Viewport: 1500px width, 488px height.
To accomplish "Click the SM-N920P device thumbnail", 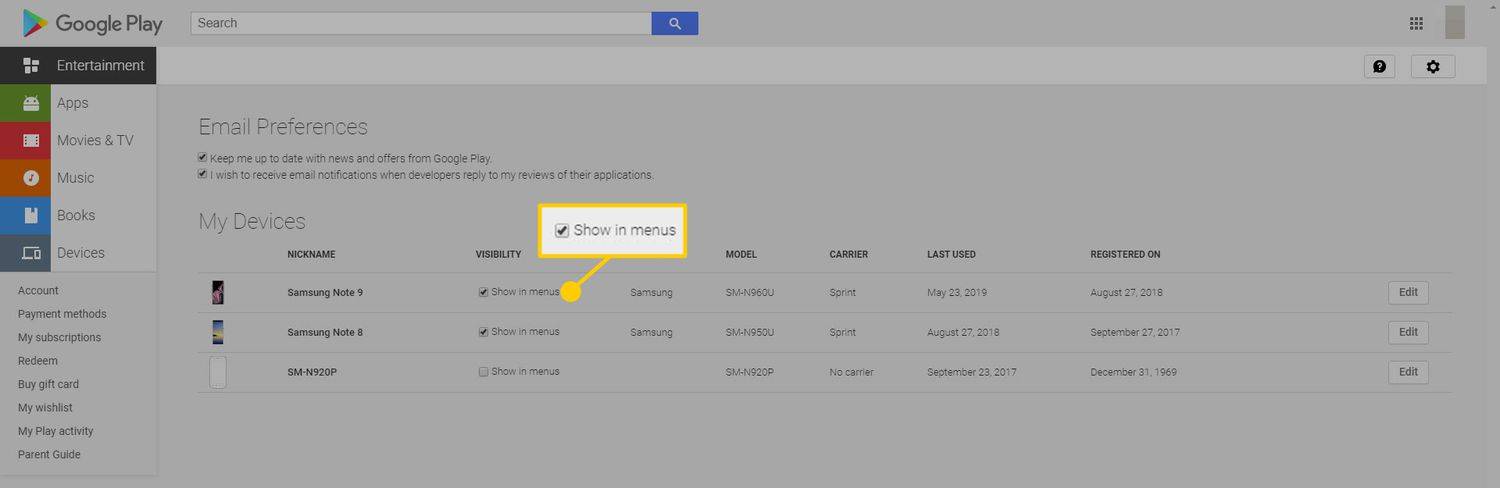I will point(217,372).
